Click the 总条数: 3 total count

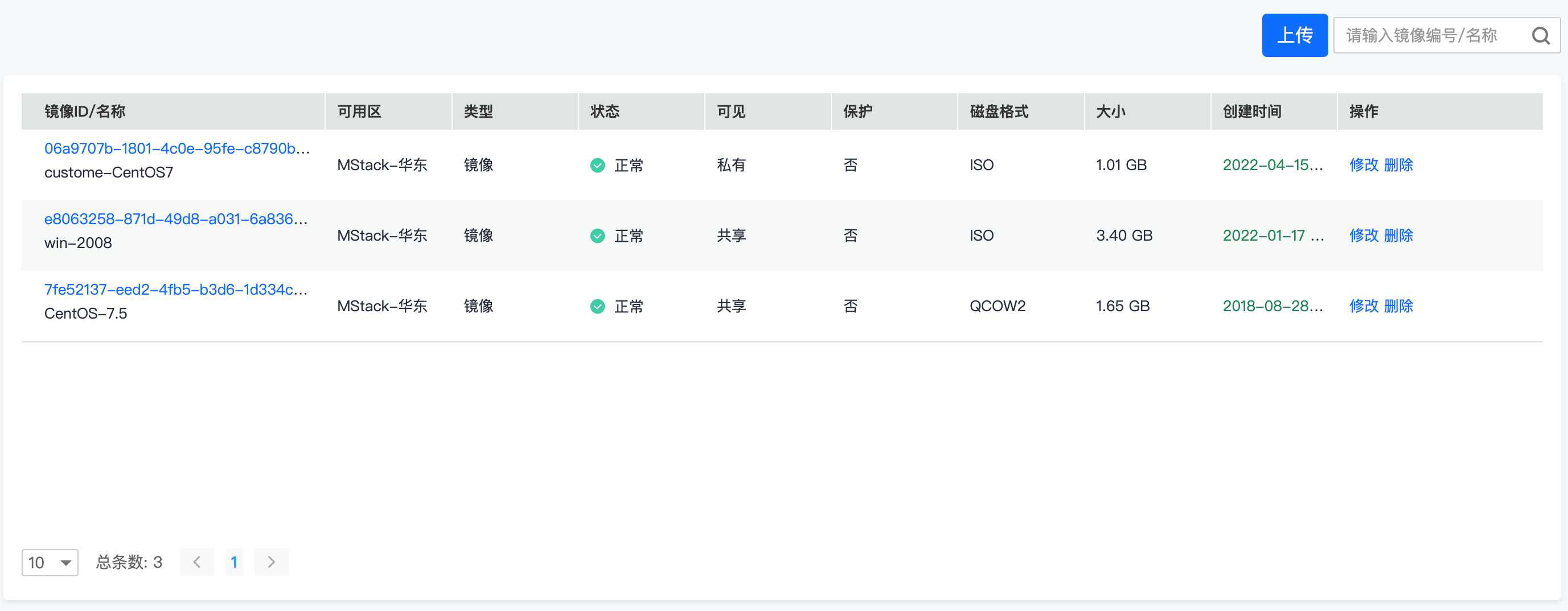[x=129, y=563]
